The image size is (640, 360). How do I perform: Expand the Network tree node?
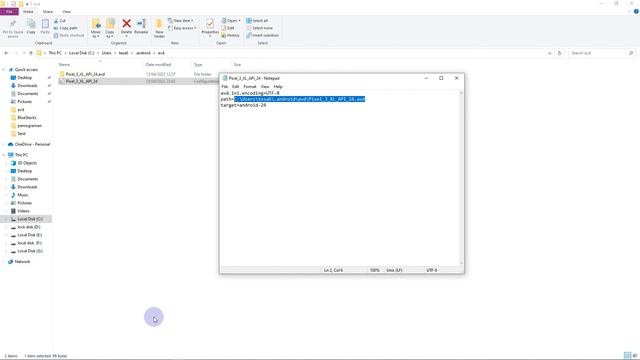coord(4,262)
